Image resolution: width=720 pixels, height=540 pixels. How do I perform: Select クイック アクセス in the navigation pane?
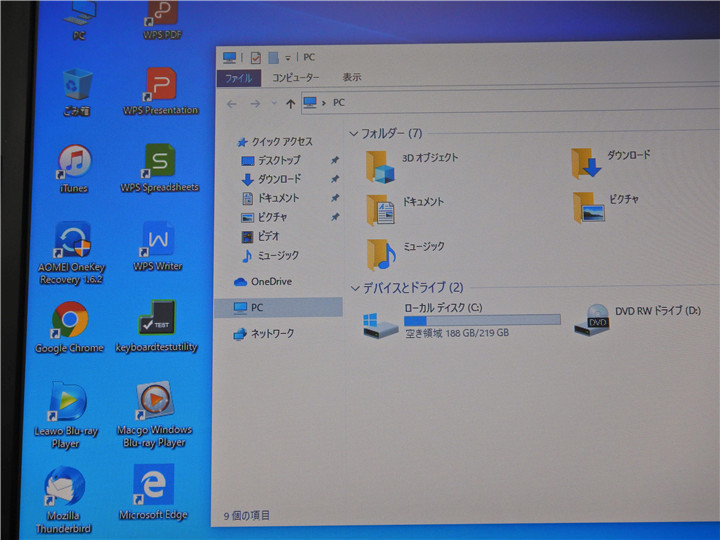tap(275, 142)
